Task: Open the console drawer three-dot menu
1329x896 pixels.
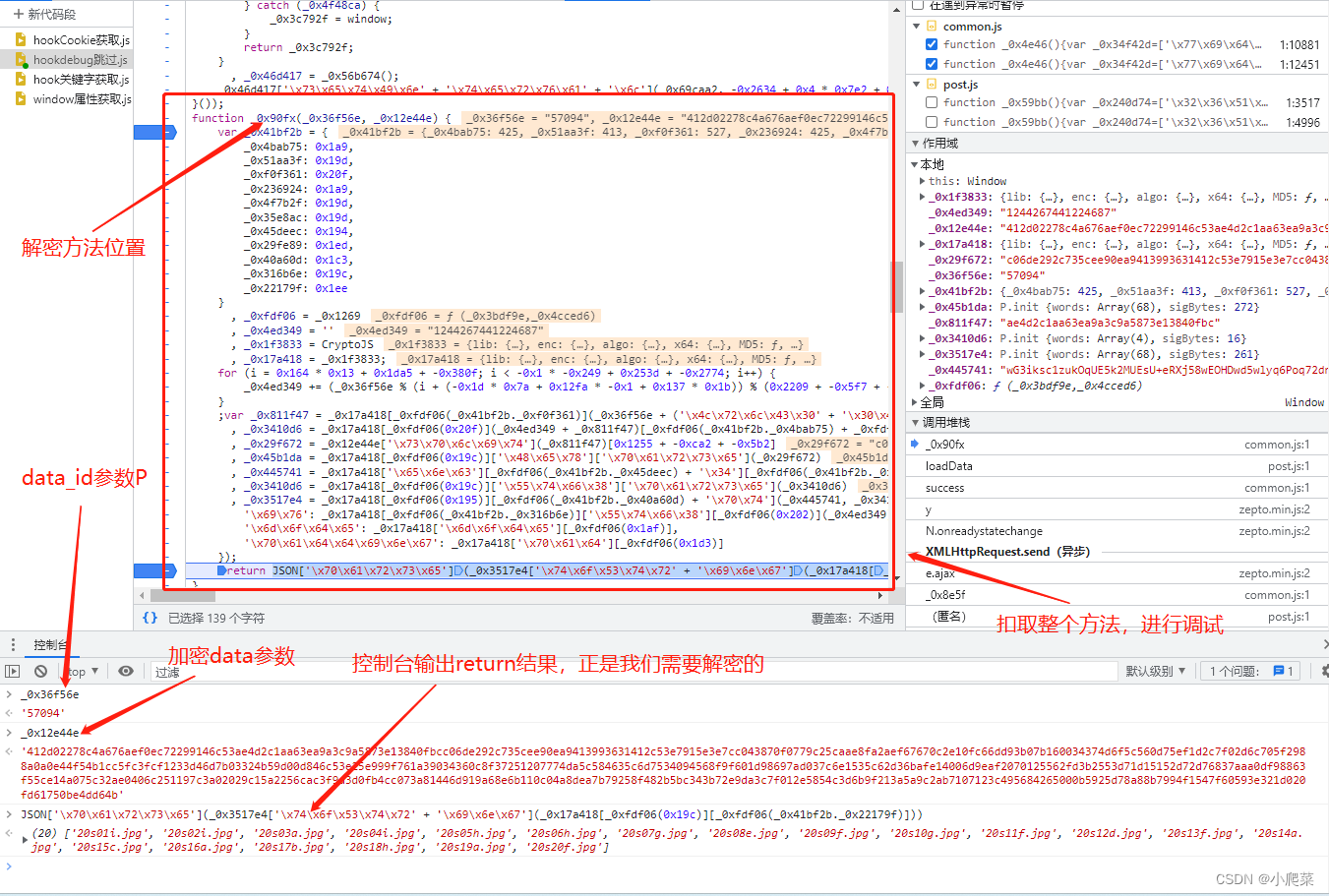Action: point(13,645)
